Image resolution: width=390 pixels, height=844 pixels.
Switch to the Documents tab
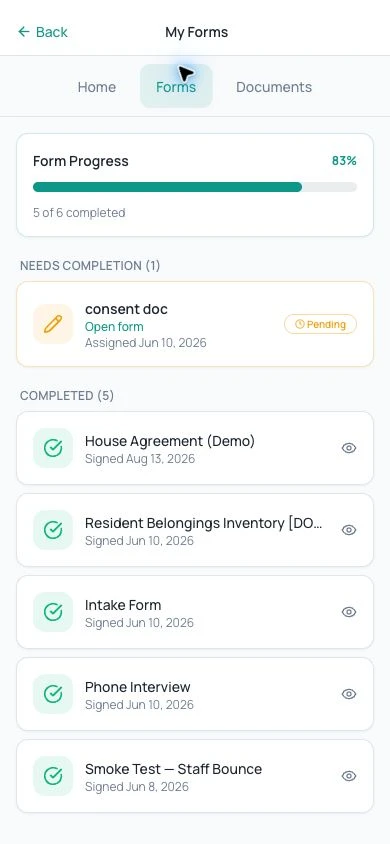[274, 87]
